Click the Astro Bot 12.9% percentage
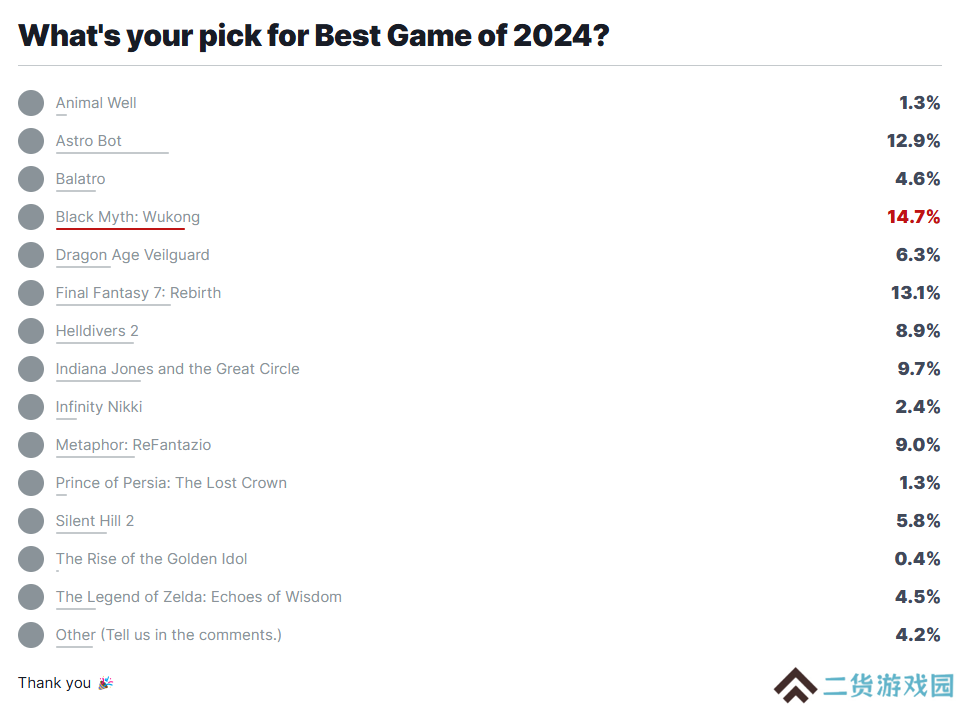 [x=914, y=141]
